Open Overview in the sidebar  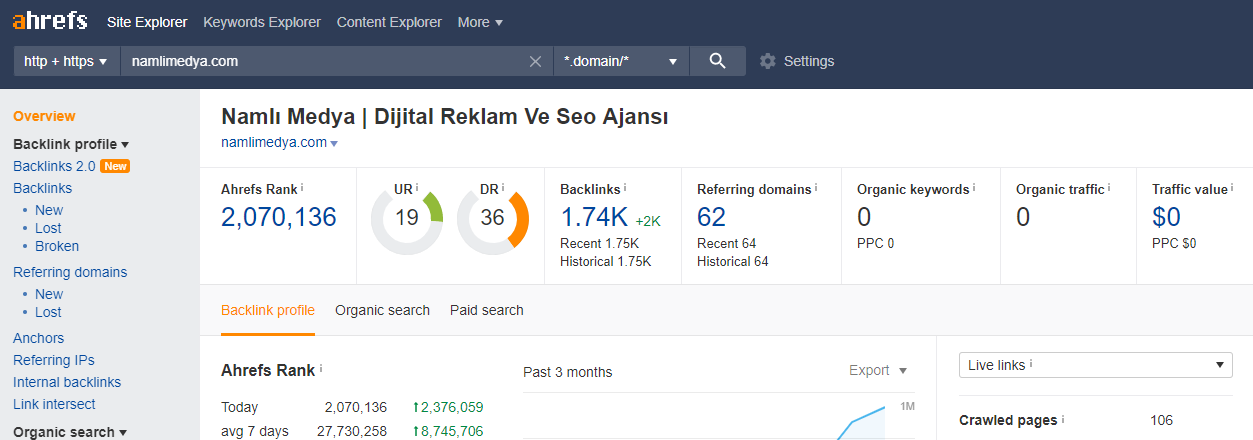[44, 116]
